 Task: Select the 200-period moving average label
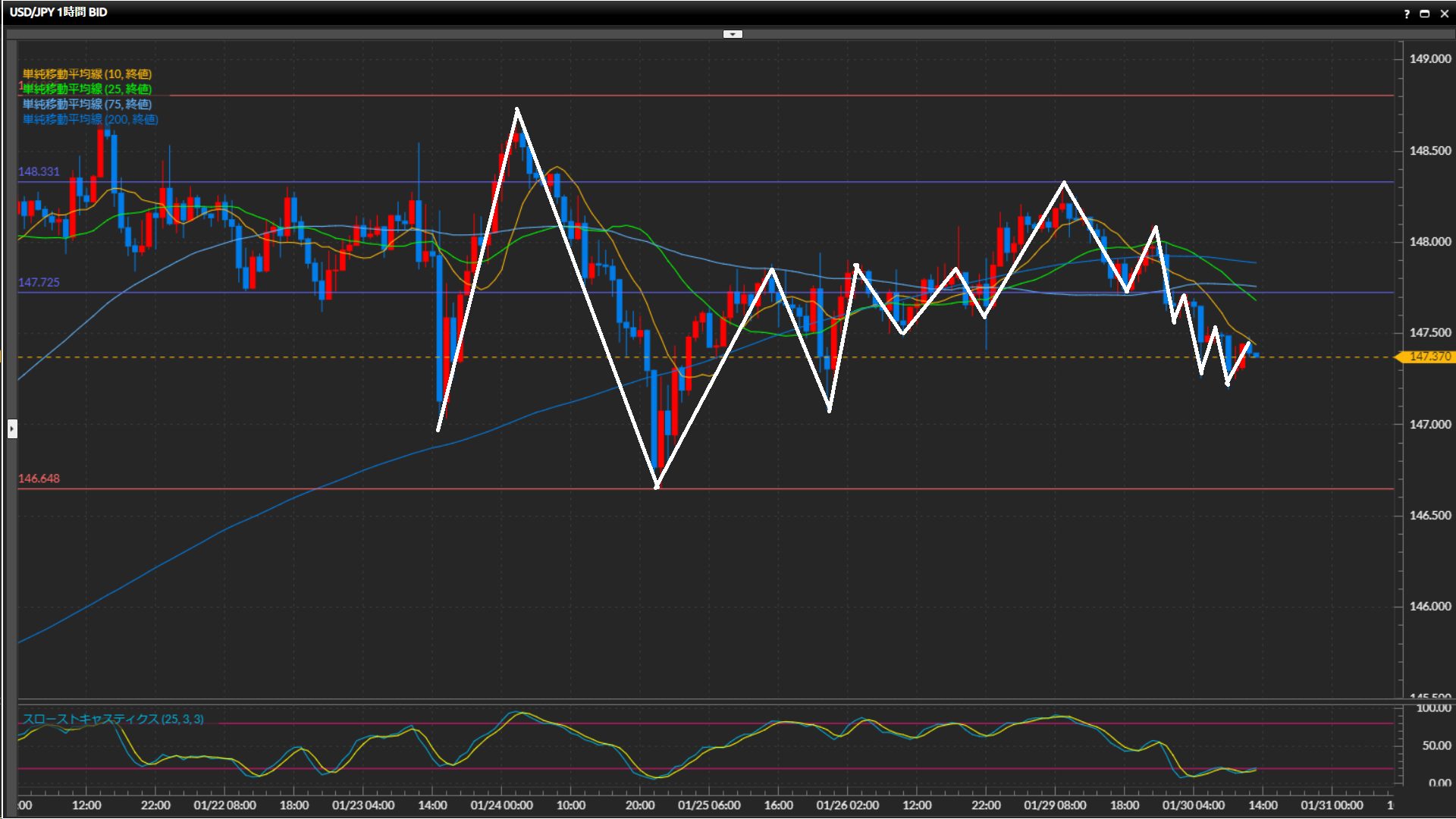click(90, 120)
